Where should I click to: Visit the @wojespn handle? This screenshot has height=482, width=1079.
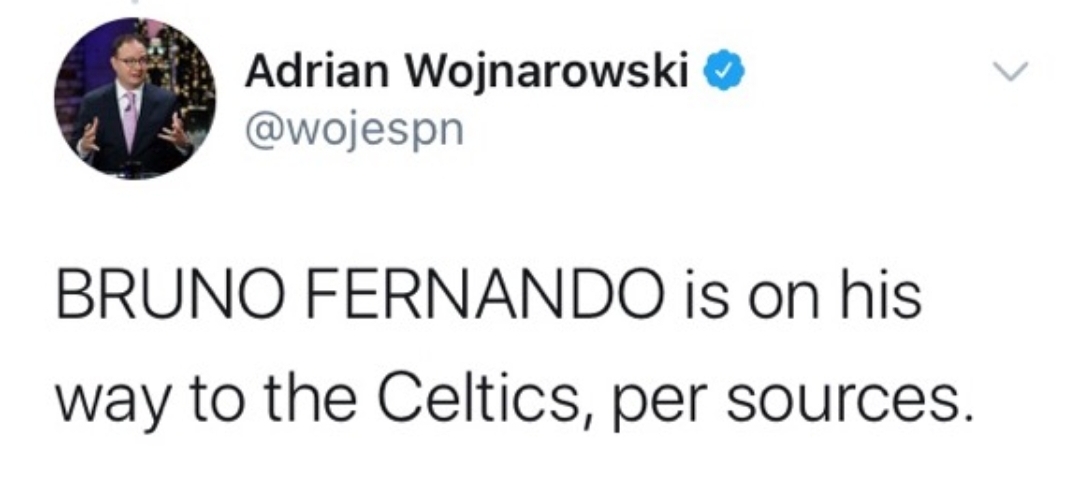355,129
